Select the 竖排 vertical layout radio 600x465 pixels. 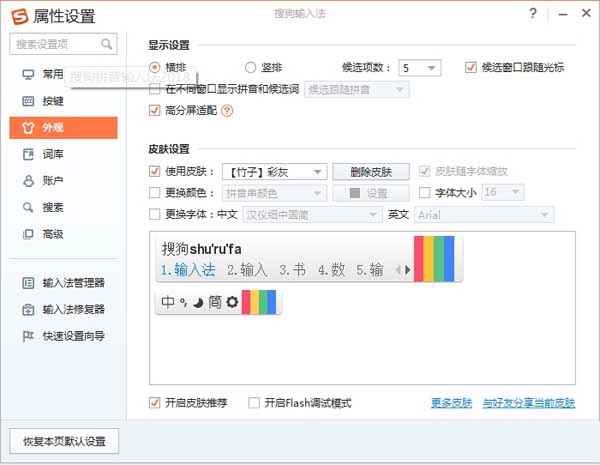click(250, 68)
